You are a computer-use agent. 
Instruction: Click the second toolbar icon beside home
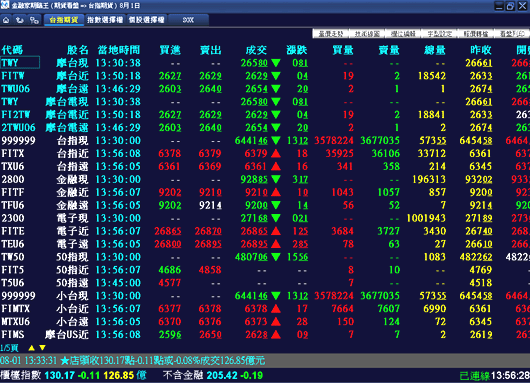[x=20, y=20]
